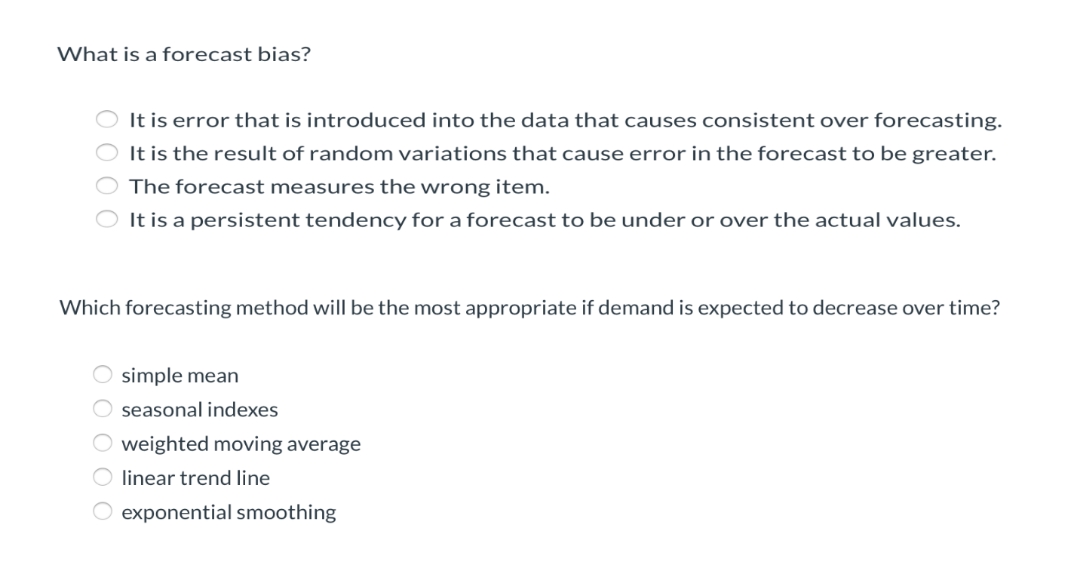Click the question text 'What is a forecast bias?'
The width and height of the screenshot is (1080, 576).
click(183, 54)
